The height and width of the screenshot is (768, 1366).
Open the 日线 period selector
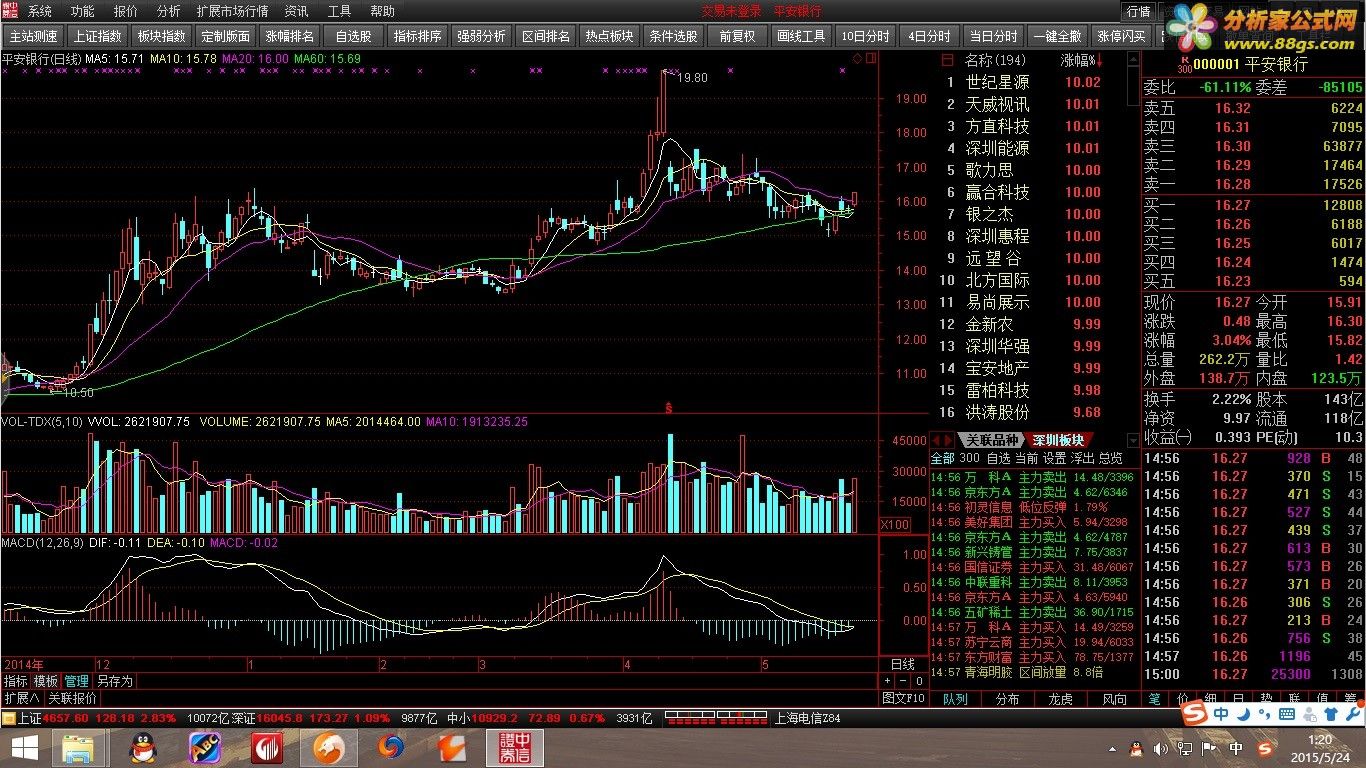902,664
